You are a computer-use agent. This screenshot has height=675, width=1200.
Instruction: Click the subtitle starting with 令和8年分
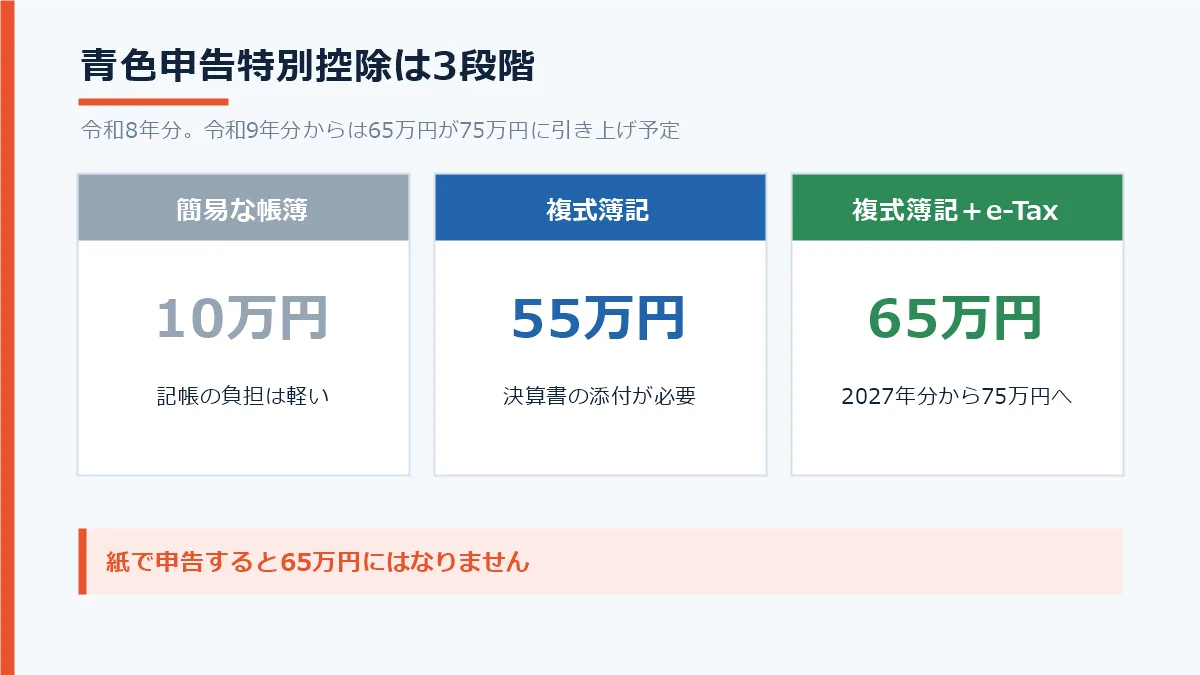coord(380,131)
